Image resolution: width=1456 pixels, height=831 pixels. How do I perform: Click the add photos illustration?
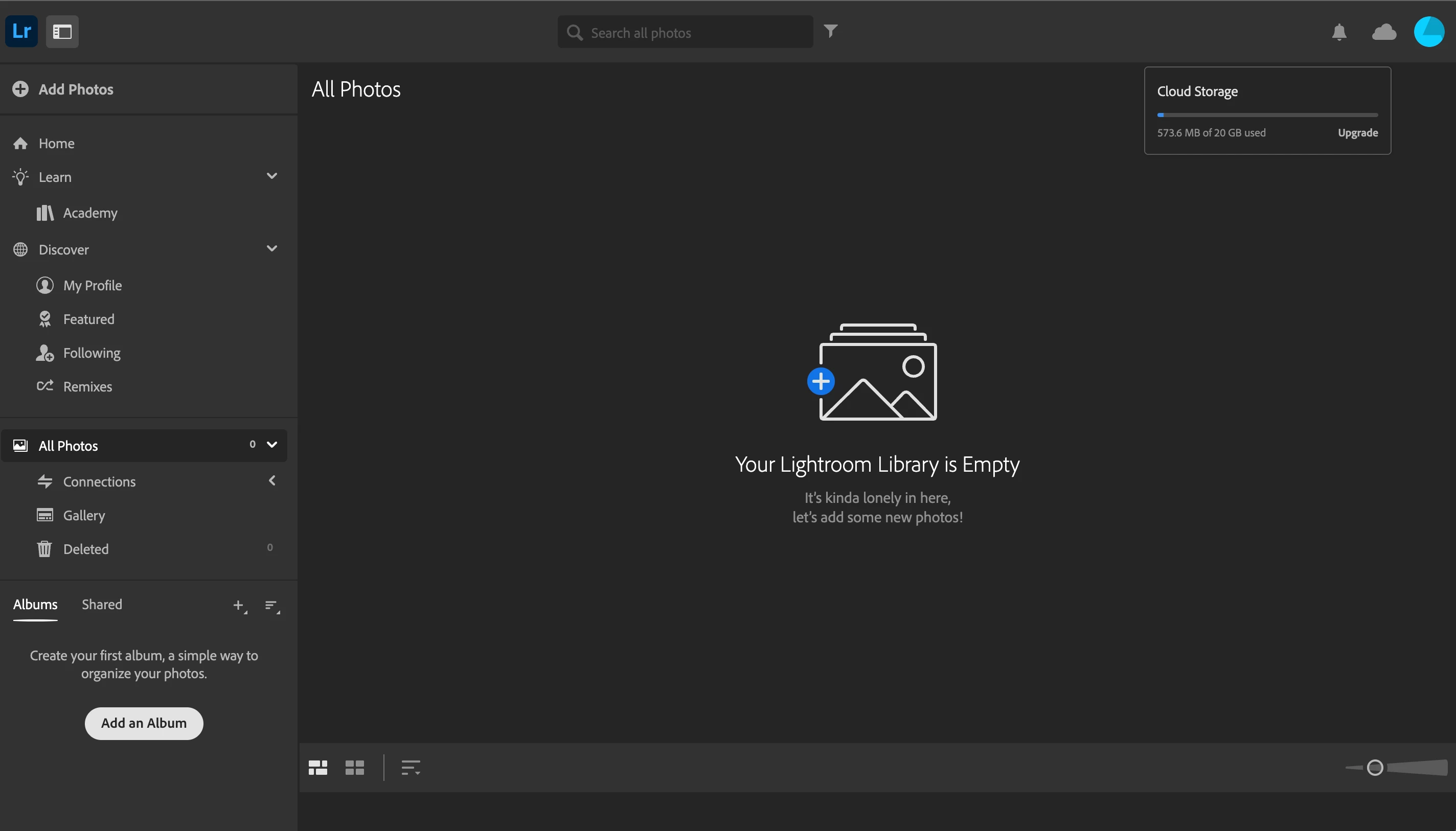point(876,372)
